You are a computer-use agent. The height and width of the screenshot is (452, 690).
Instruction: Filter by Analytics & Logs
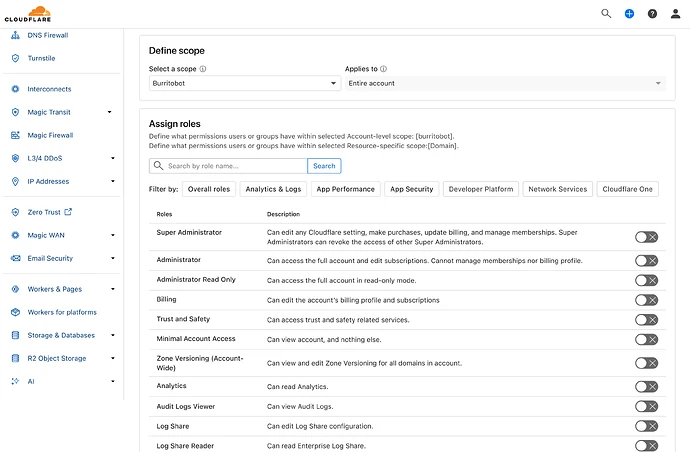pyautogui.click(x=273, y=189)
